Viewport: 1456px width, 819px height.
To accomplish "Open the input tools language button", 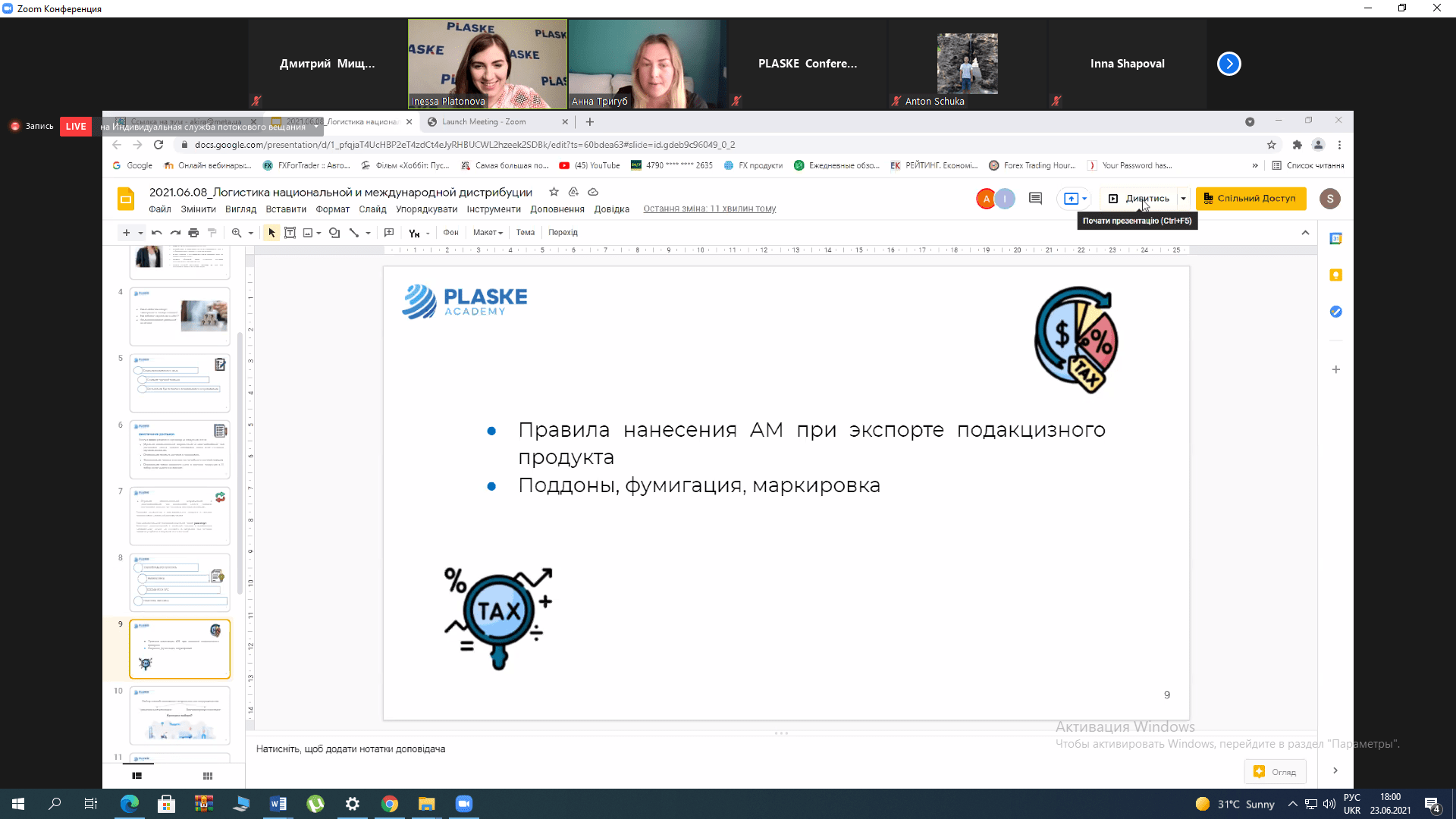I will (x=414, y=234).
